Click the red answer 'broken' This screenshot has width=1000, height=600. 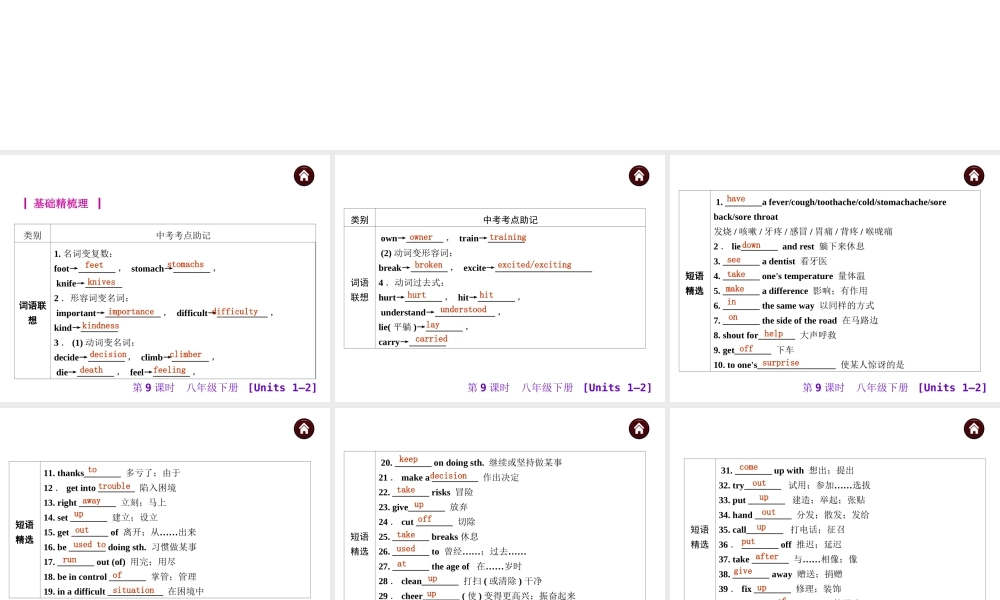[x=428, y=265]
